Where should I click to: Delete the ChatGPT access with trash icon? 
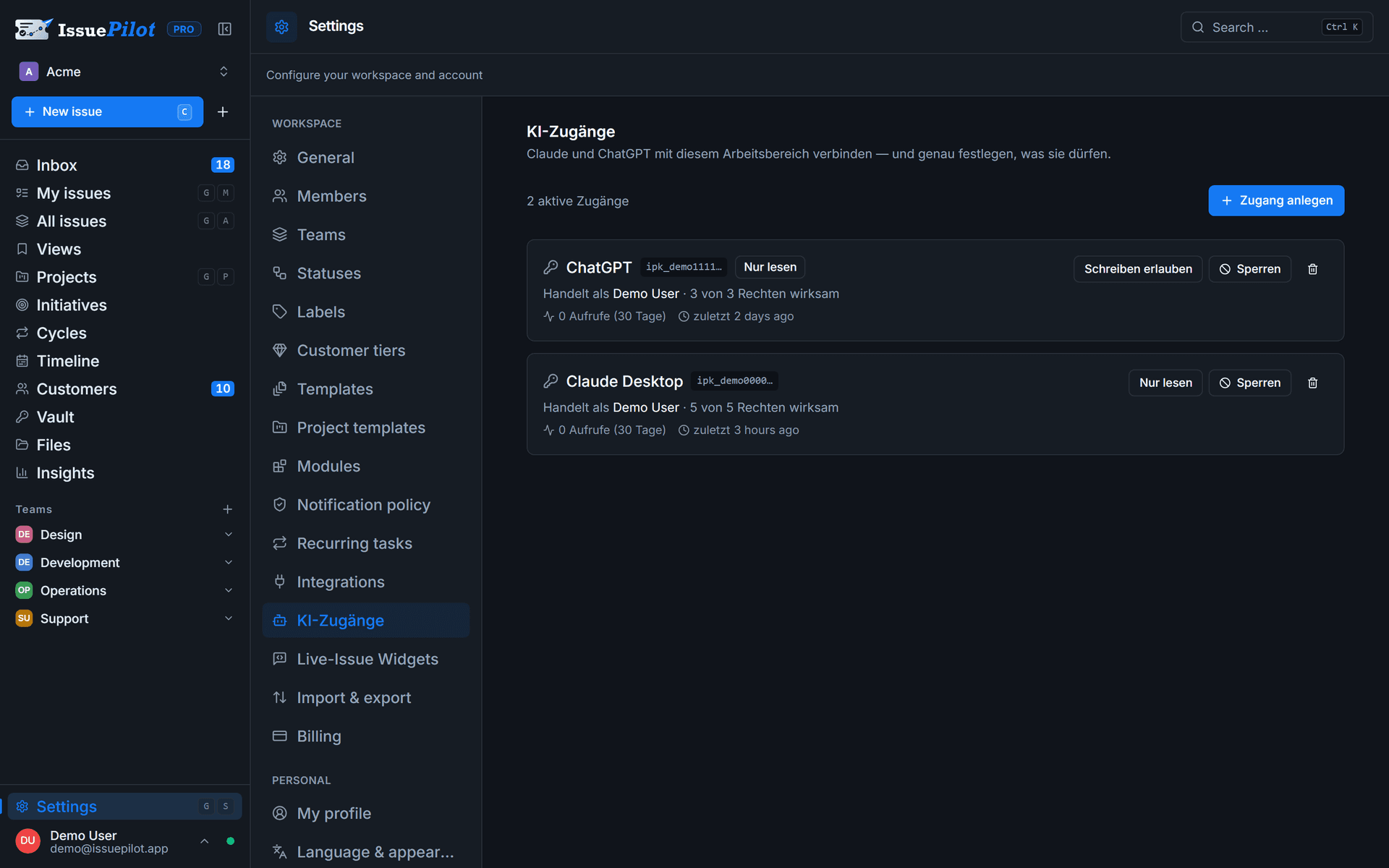point(1312,269)
